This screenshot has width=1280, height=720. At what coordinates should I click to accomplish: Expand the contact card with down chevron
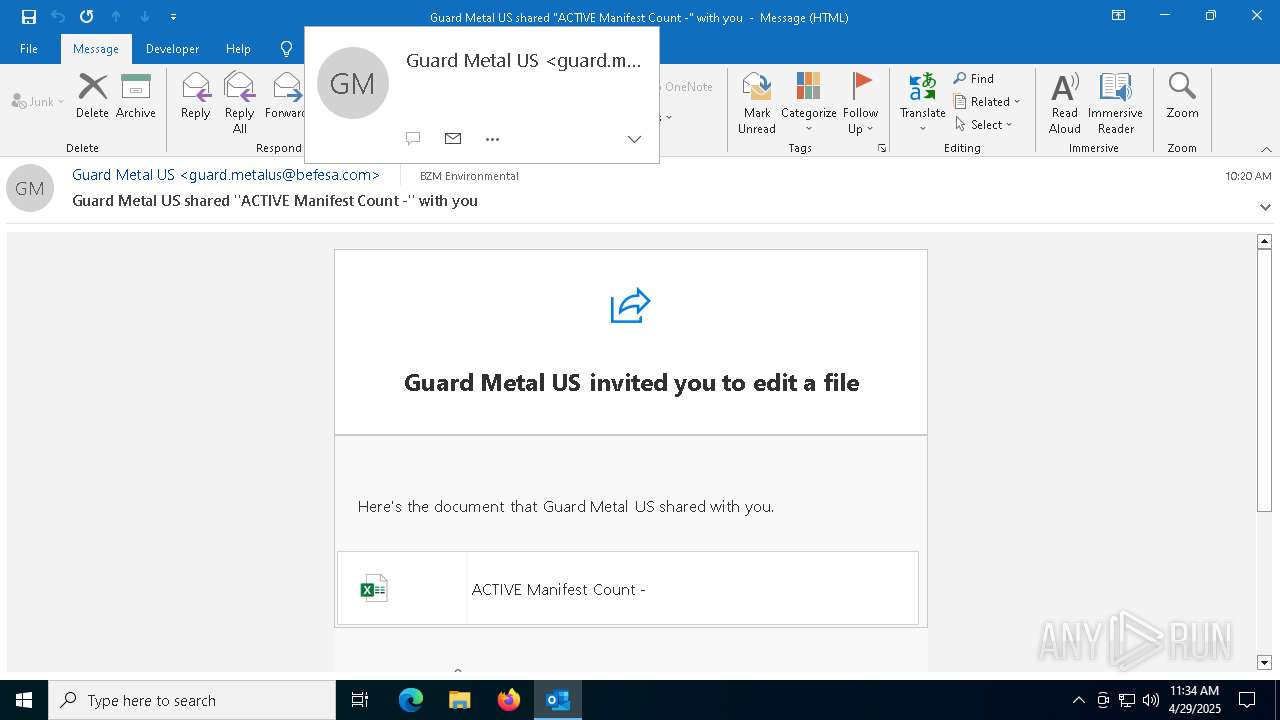tap(634, 139)
